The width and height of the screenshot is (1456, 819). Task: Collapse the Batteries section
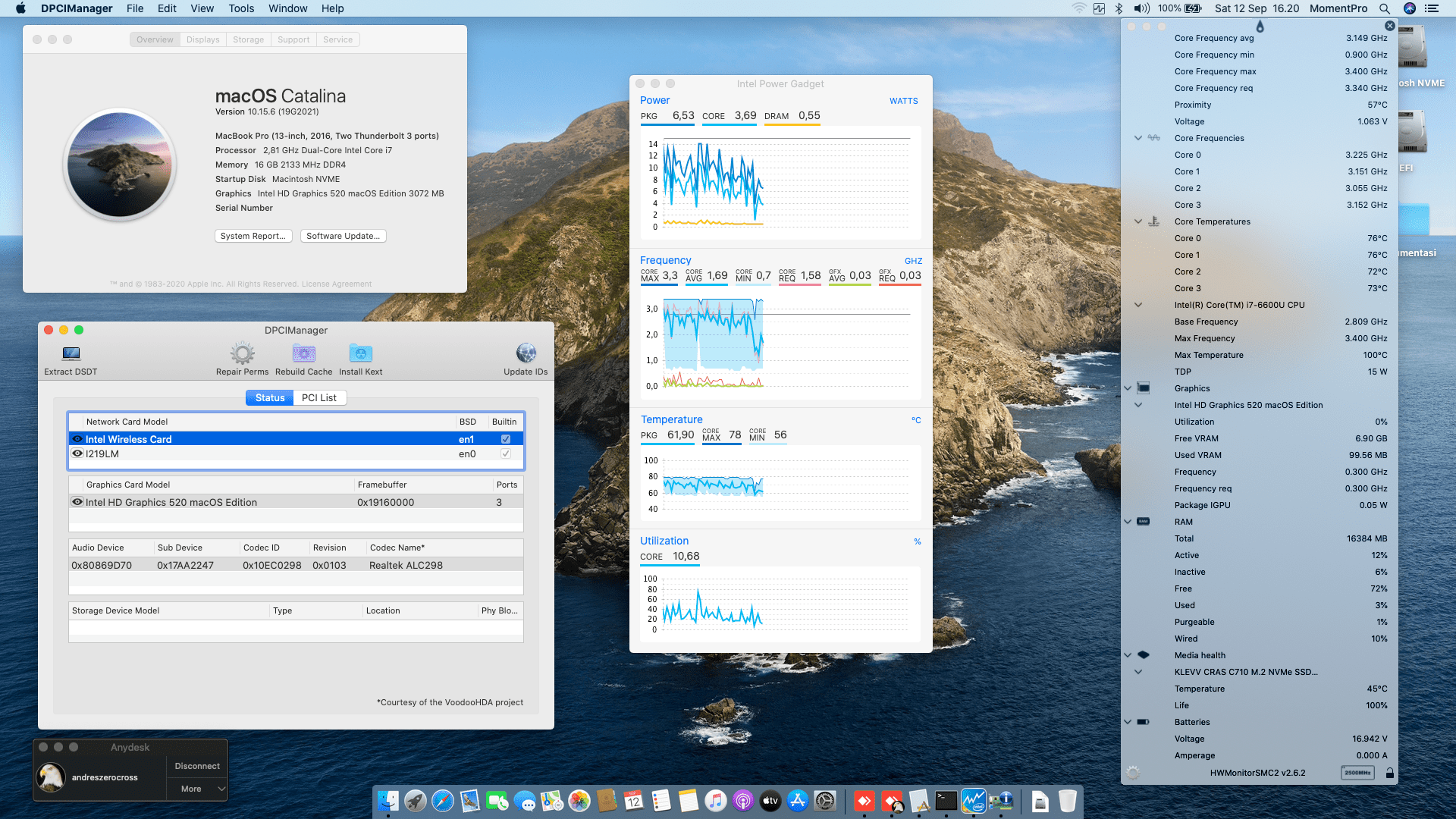pos(1128,722)
